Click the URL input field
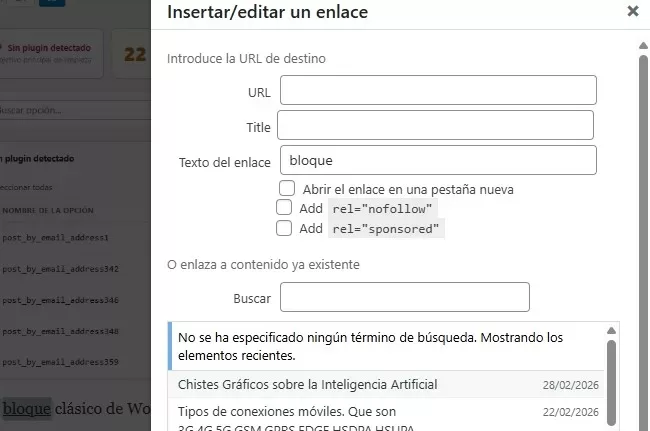 pyautogui.click(x=438, y=91)
